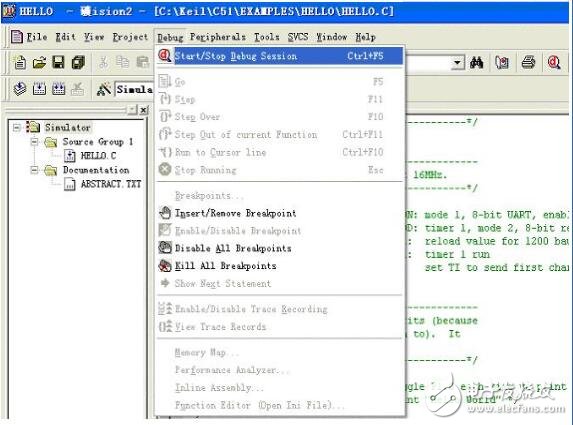This screenshot has width=573, height=425.
Task: Collapse the Simulator tree node
Action: 17,128
